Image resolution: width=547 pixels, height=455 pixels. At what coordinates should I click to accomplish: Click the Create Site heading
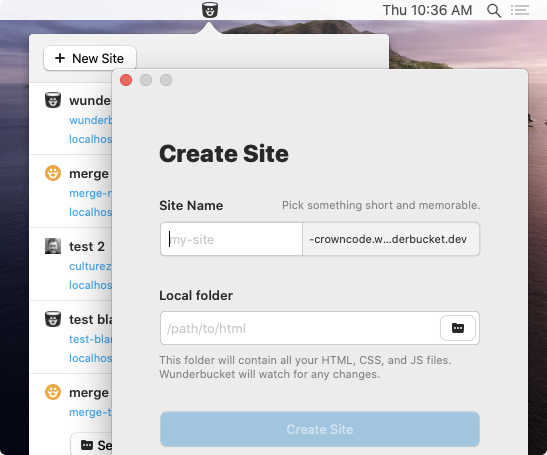tap(224, 154)
